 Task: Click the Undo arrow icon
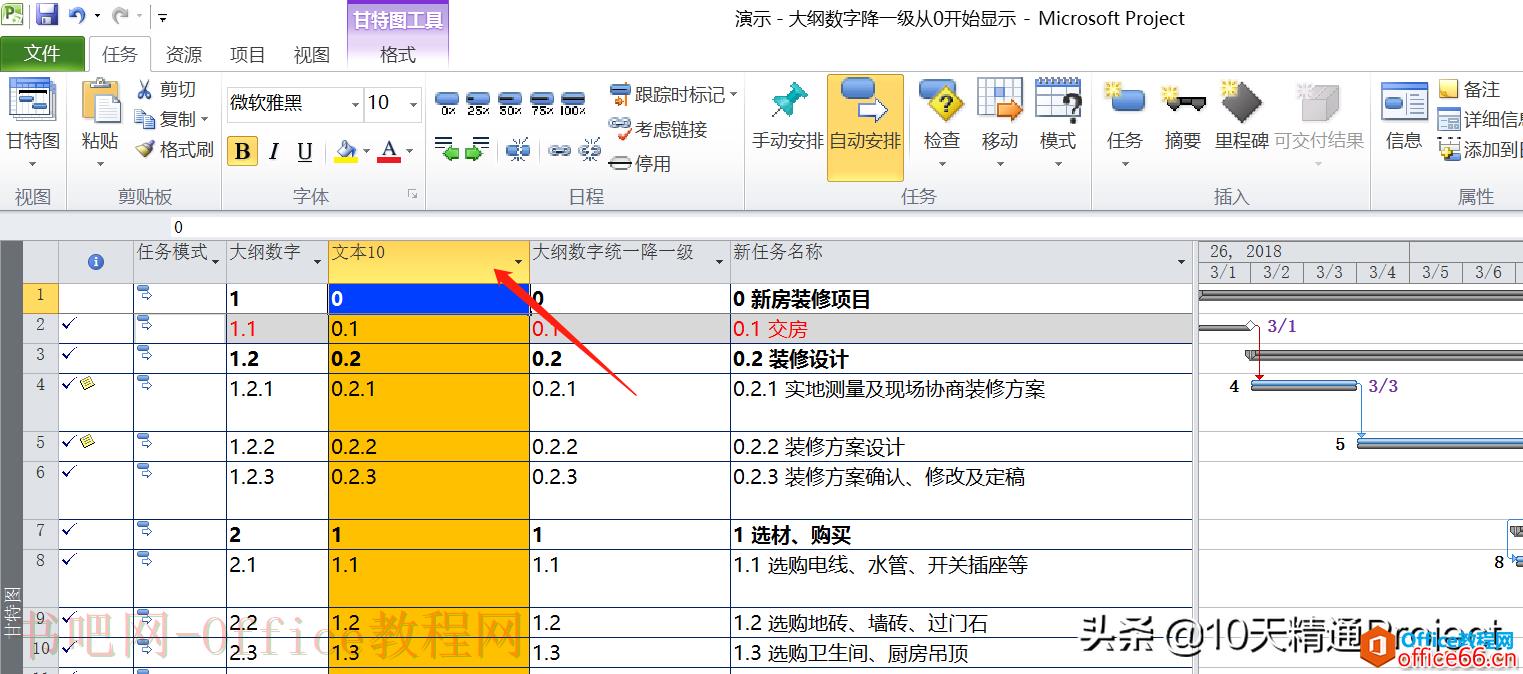coord(77,16)
